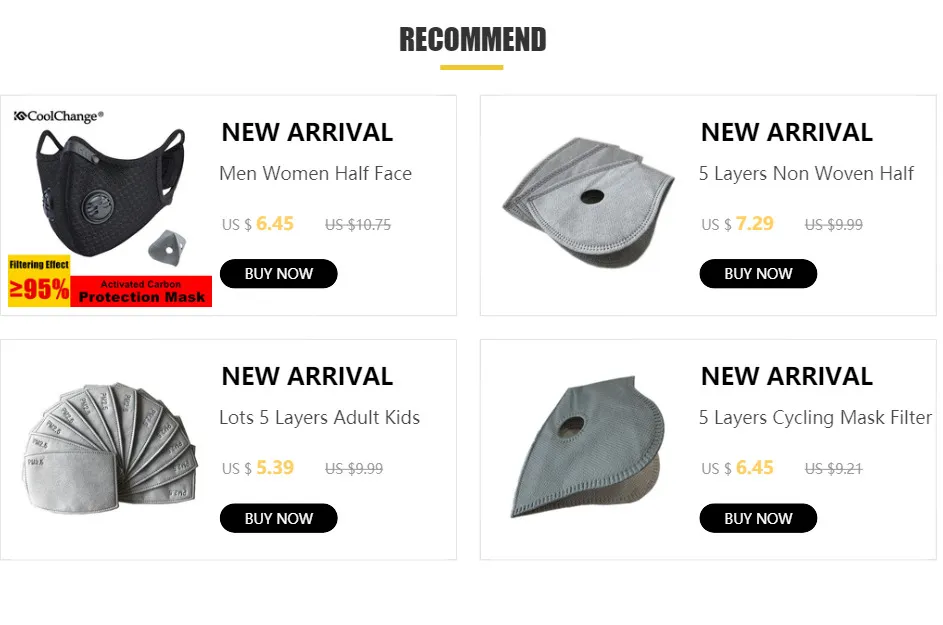Click the US $6.45 price of Half Face mask
Screen dimensions: 943x625
(257, 224)
